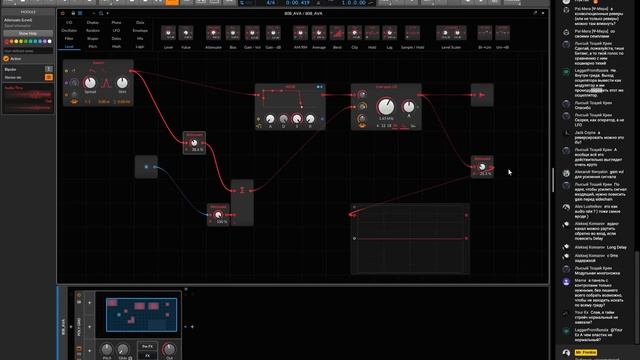The width and height of the screenshot is (640, 360).
Task: Pick the yellow color swatch in inspector
Action: click(16, 42)
